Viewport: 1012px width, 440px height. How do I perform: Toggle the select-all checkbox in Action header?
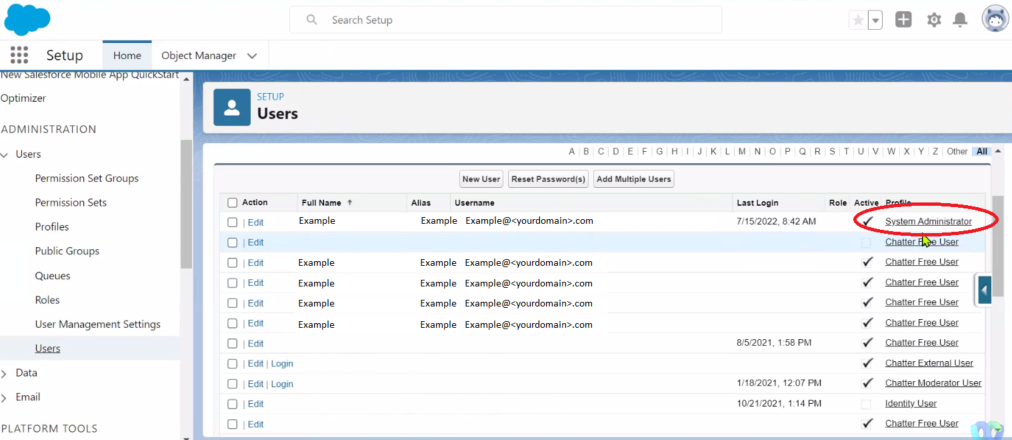(x=233, y=203)
